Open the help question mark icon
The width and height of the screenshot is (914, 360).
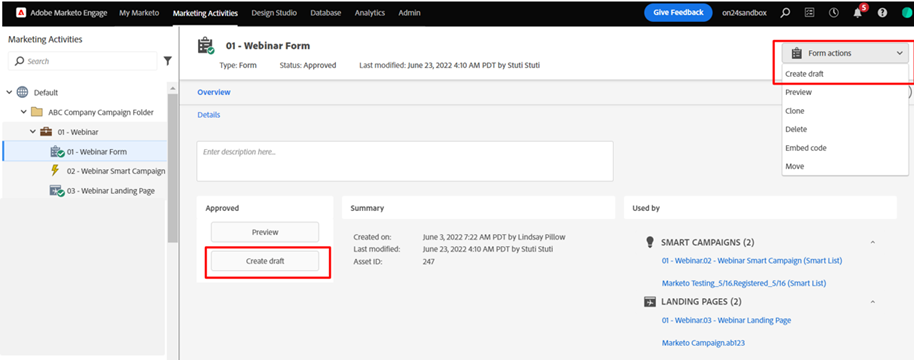883,13
